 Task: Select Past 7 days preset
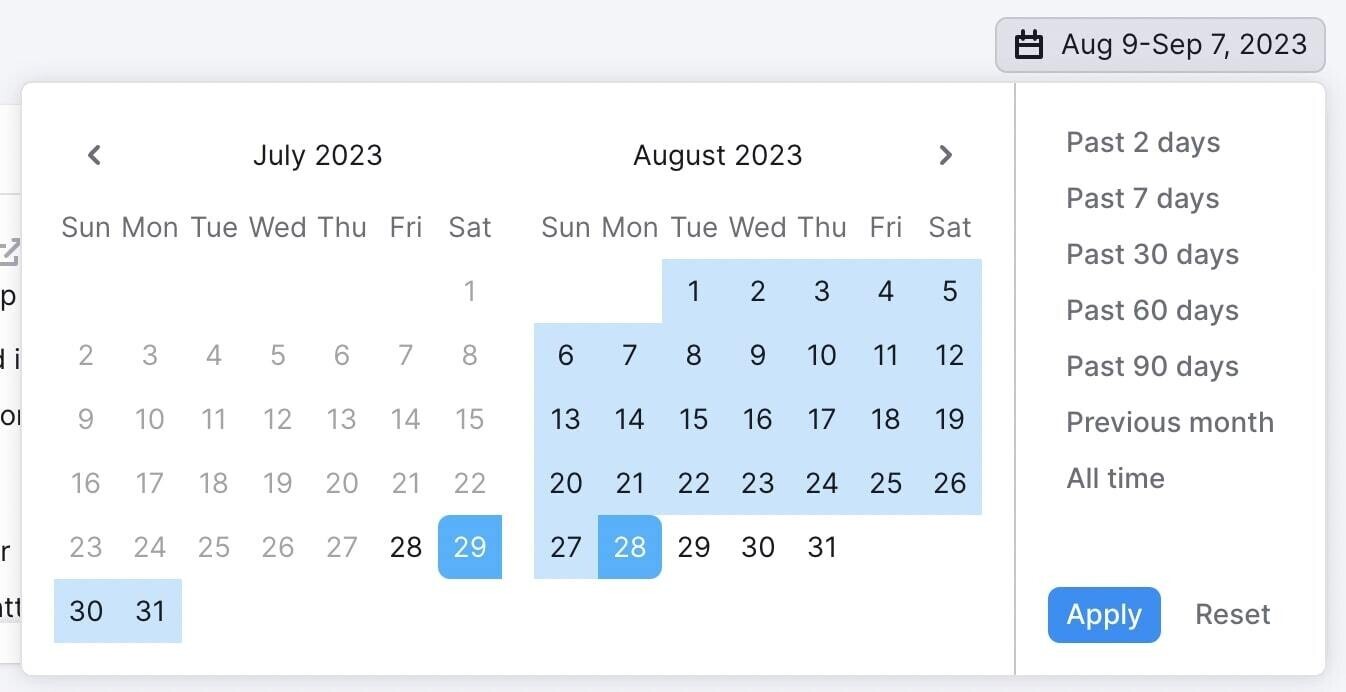pyautogui.click(x=1143, y=198)
